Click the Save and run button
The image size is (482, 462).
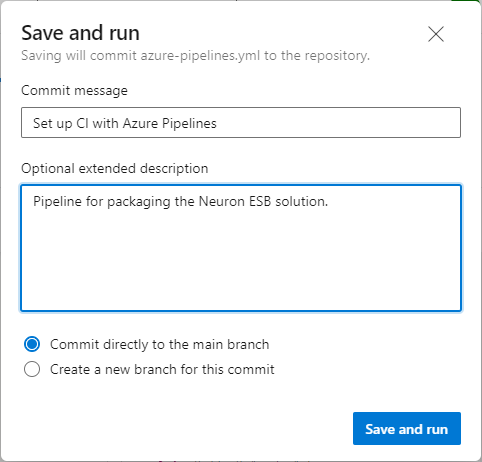coord(407,429)
